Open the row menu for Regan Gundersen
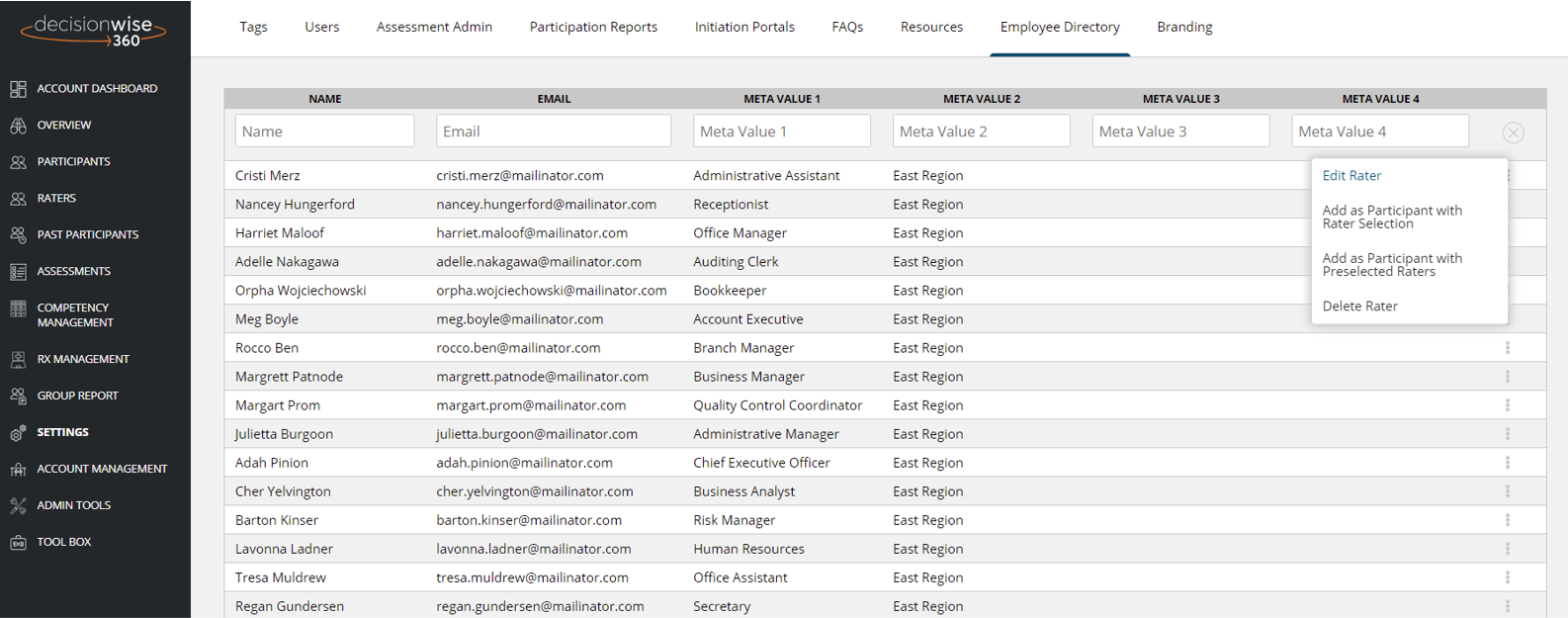1568x618 pixels. [x=1508, y=606]
